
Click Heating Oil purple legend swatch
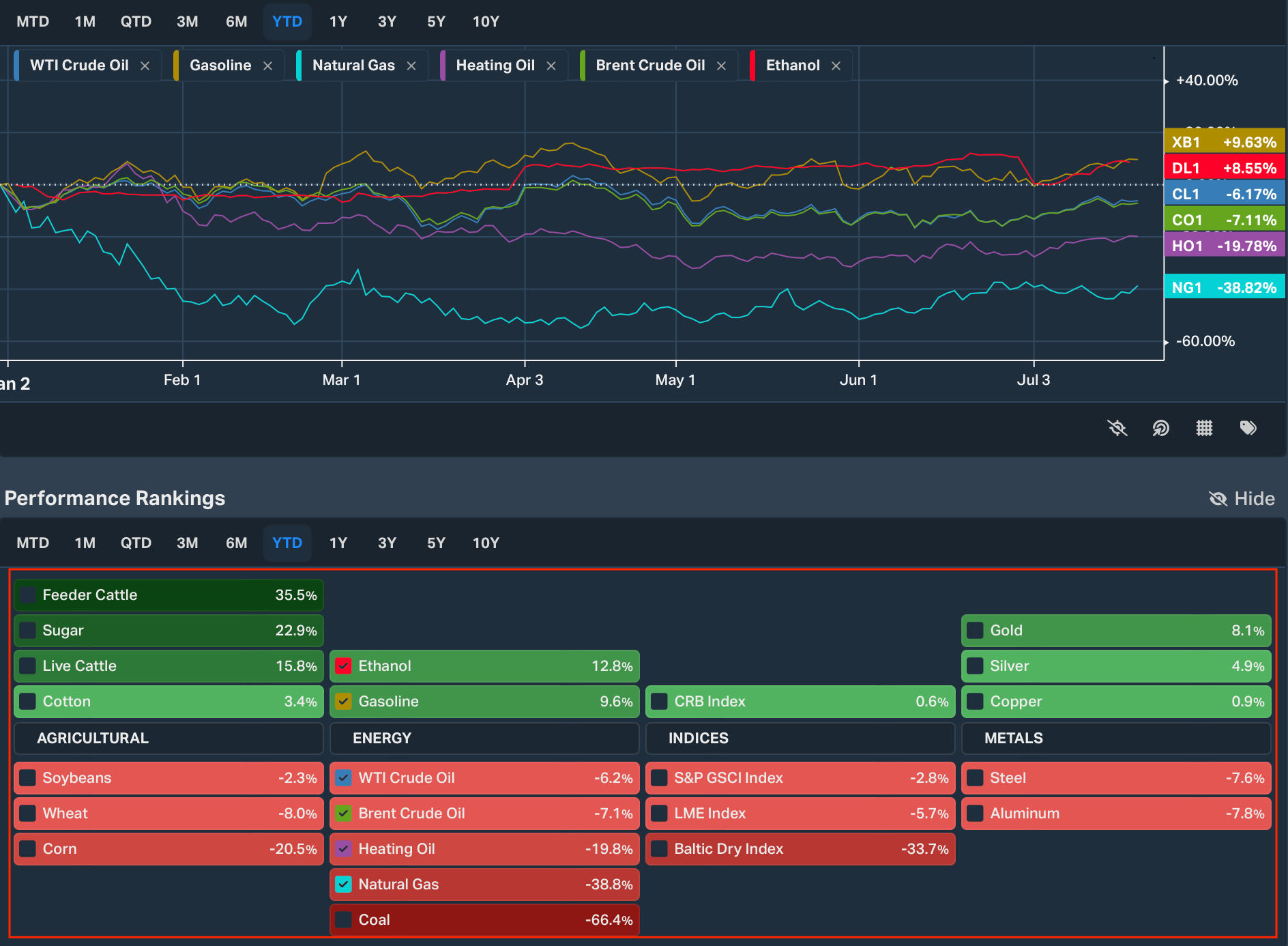pyautogui.click(x=443, y=66)
